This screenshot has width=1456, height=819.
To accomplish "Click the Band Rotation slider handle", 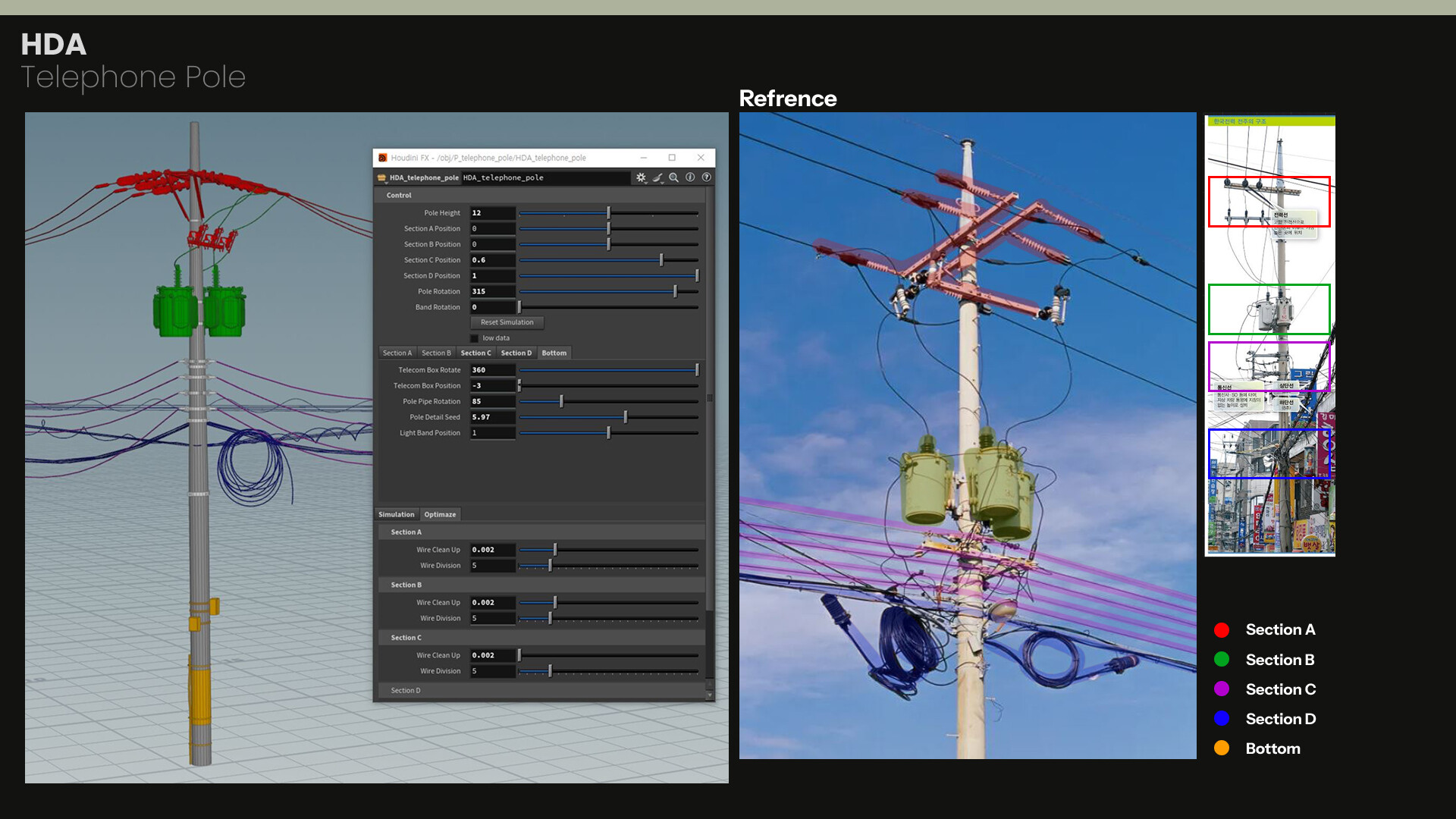I will click(x=519, y=307).
